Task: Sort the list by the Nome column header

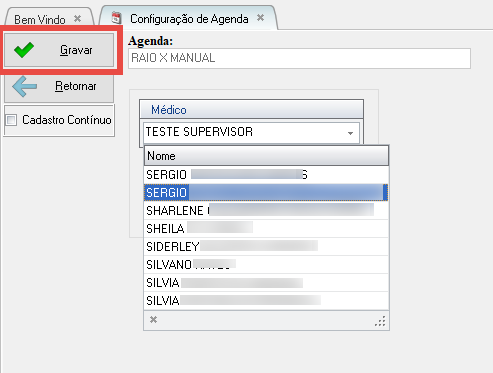Action: pos(266,156)
